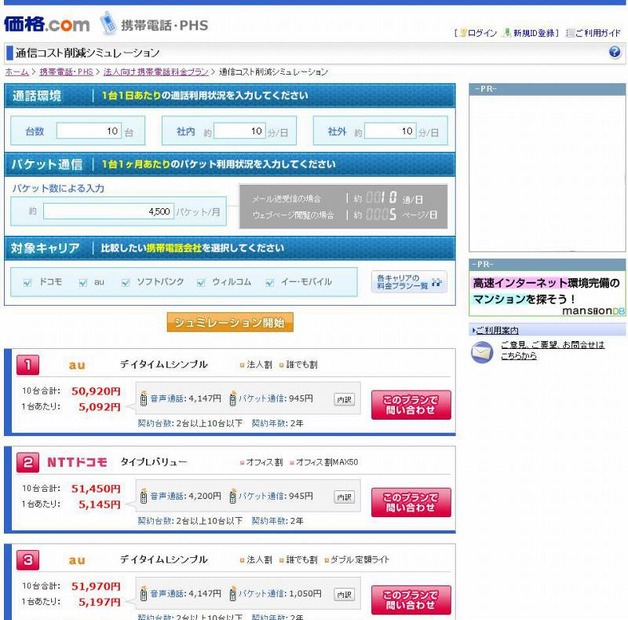Click the packet phone icon in 51,970円 plan
Viewport: 628px width, 620px height.
click(232, 593)
